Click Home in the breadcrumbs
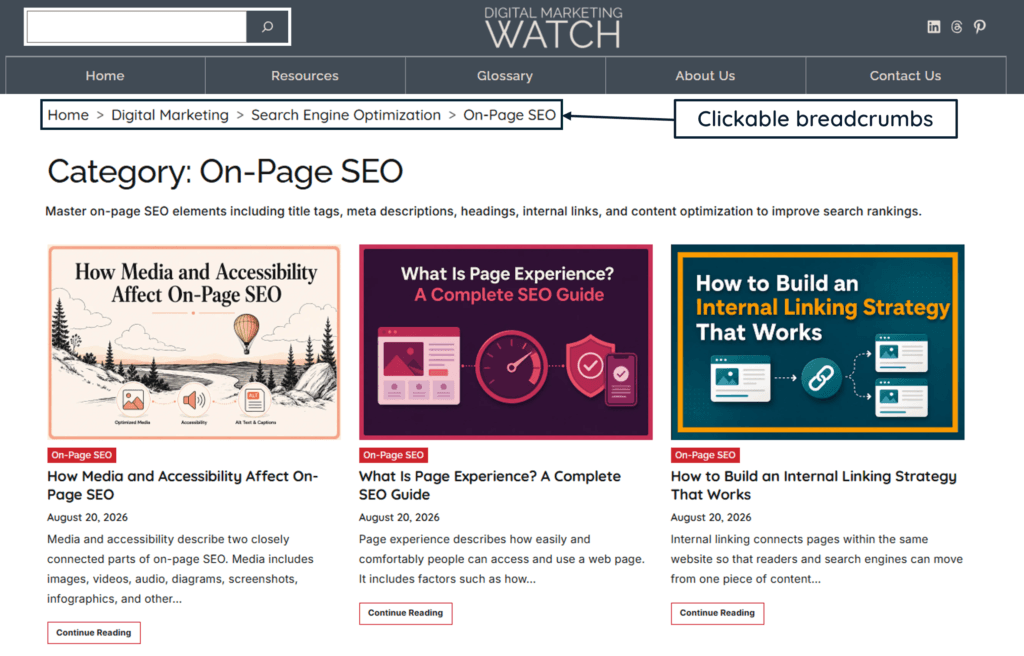Viewport: 1024px width, 656px height. (68, 115)
